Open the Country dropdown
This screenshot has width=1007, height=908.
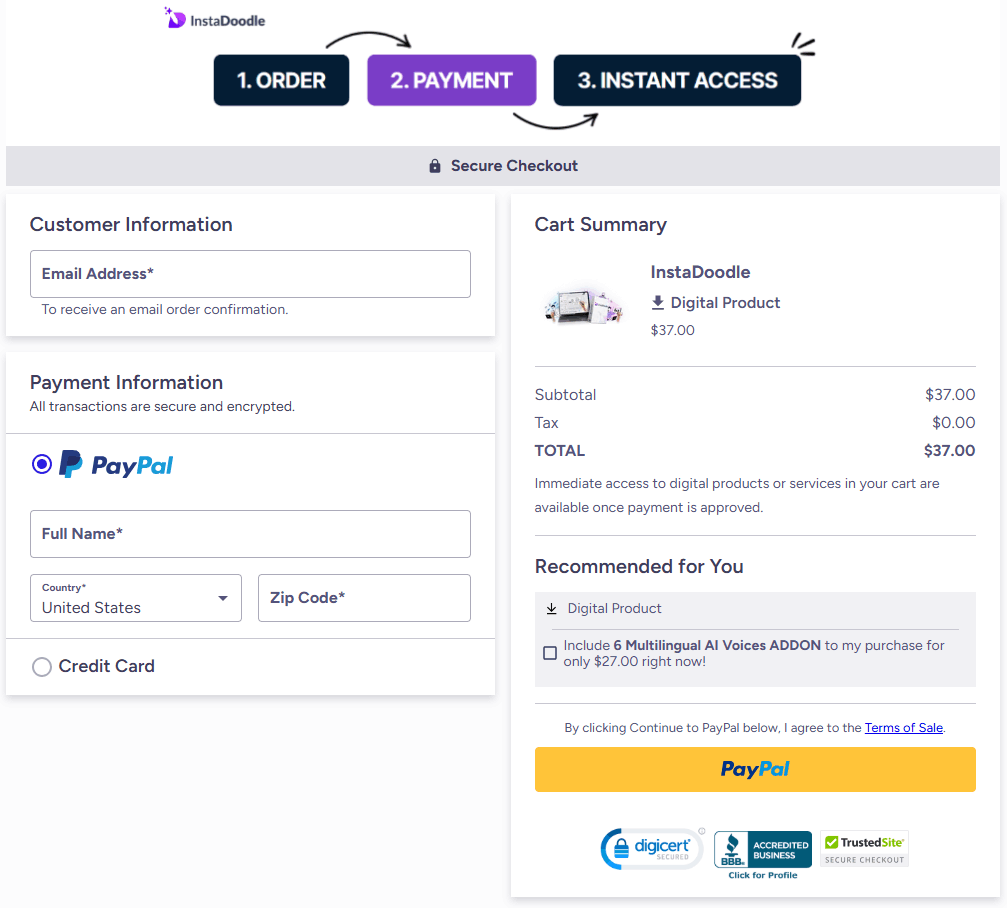point(135,597)
